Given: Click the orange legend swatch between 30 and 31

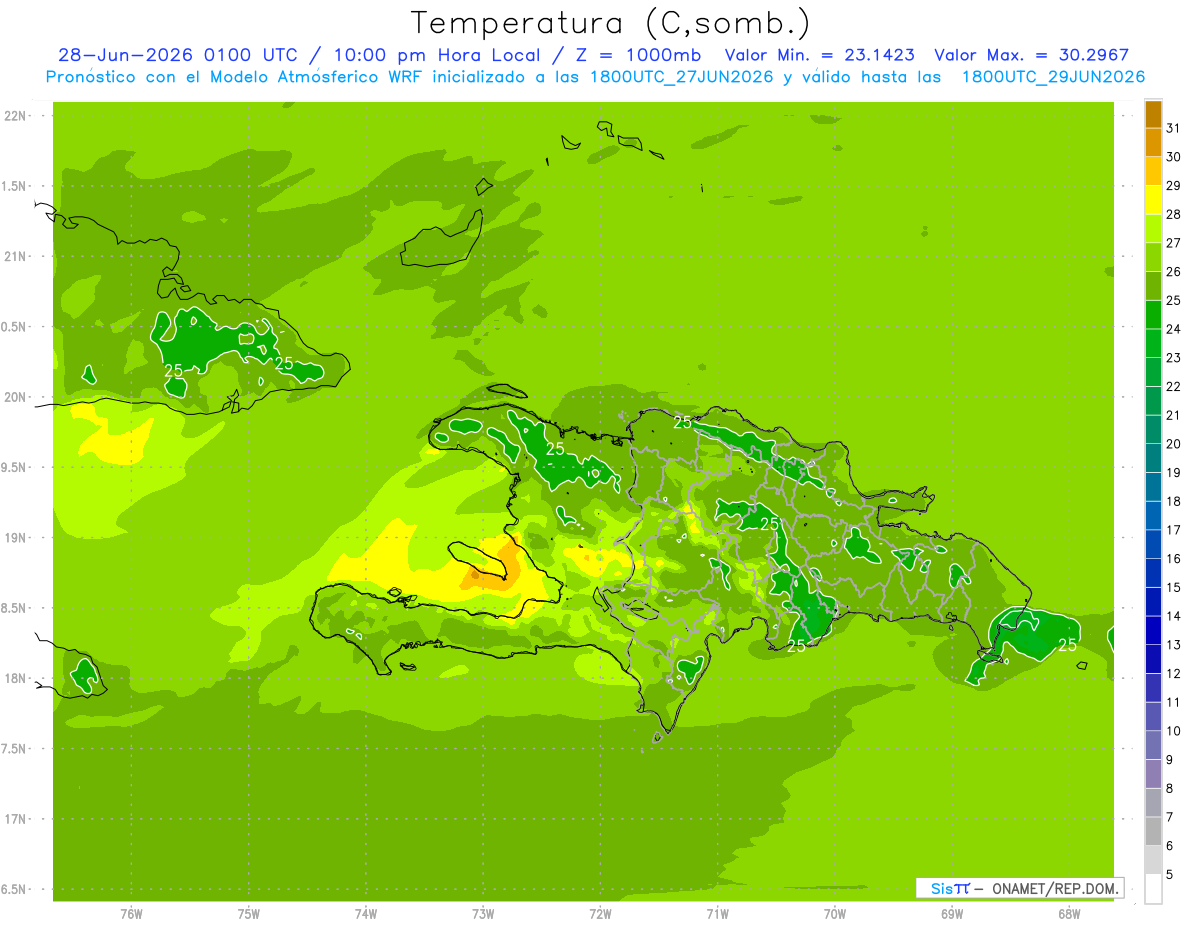Looking at the screenshot, I should (1153, 142).
